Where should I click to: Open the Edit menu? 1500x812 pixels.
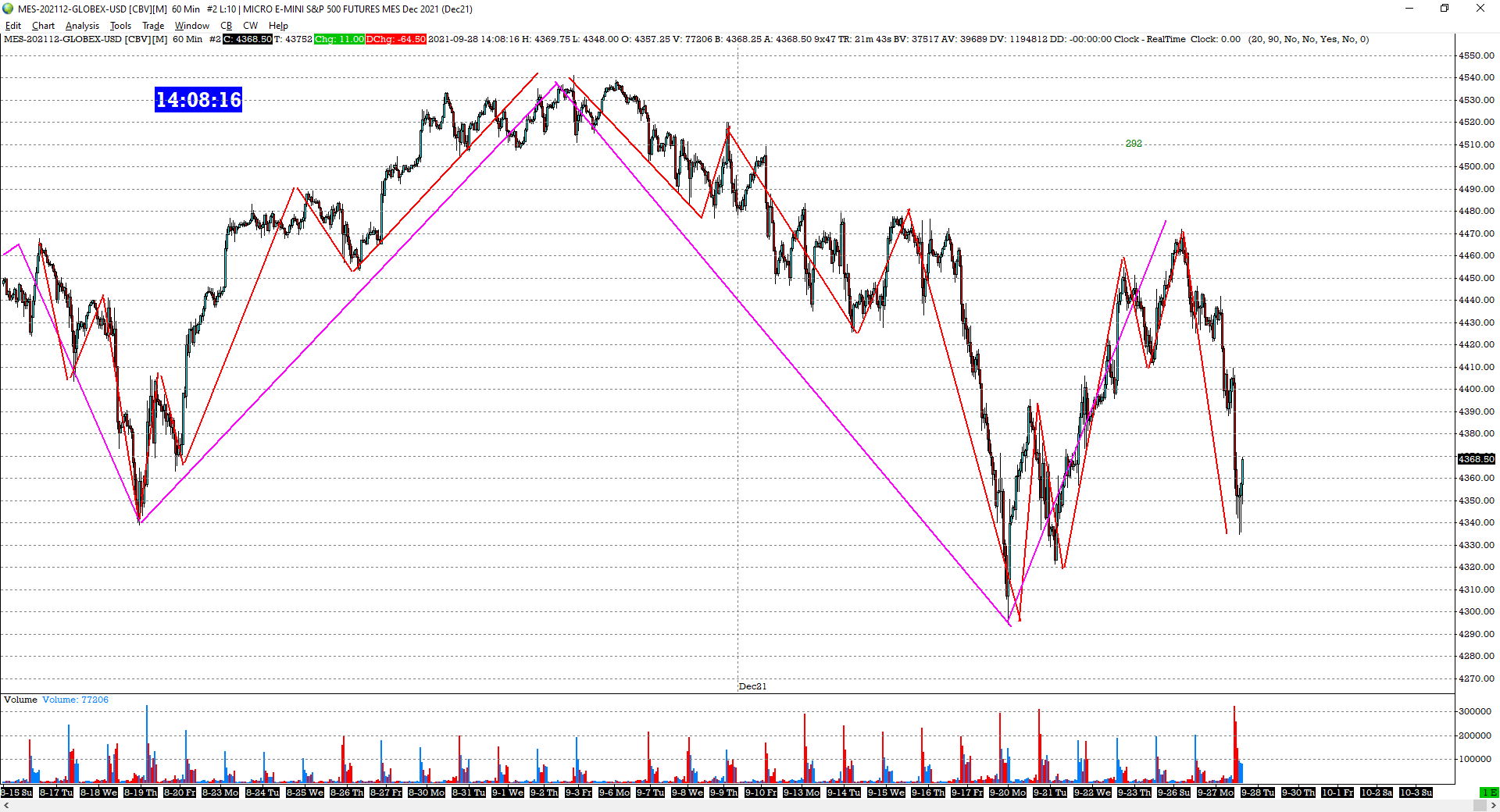pyautogui.click(x=12, y=26)
